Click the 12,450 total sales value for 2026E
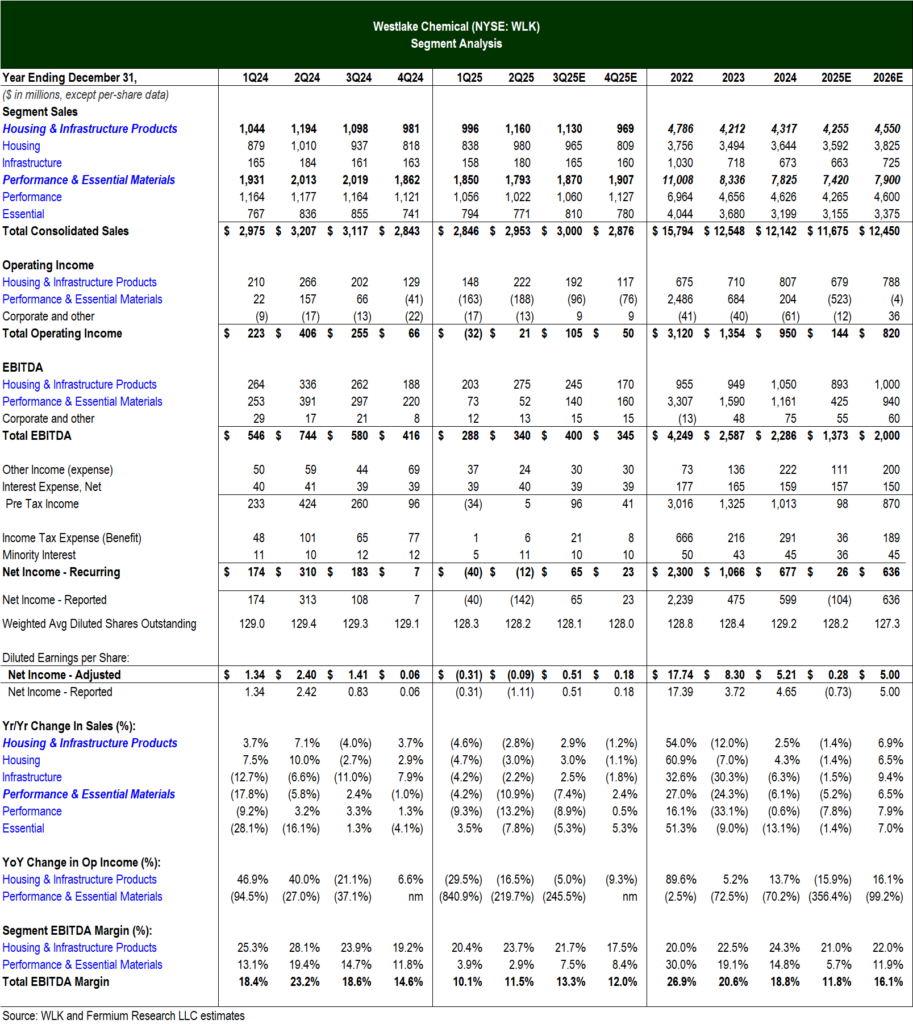Image resolution: width=913 pixels, height=1024 pixels. pyautogui.click(x=884, y=231)
